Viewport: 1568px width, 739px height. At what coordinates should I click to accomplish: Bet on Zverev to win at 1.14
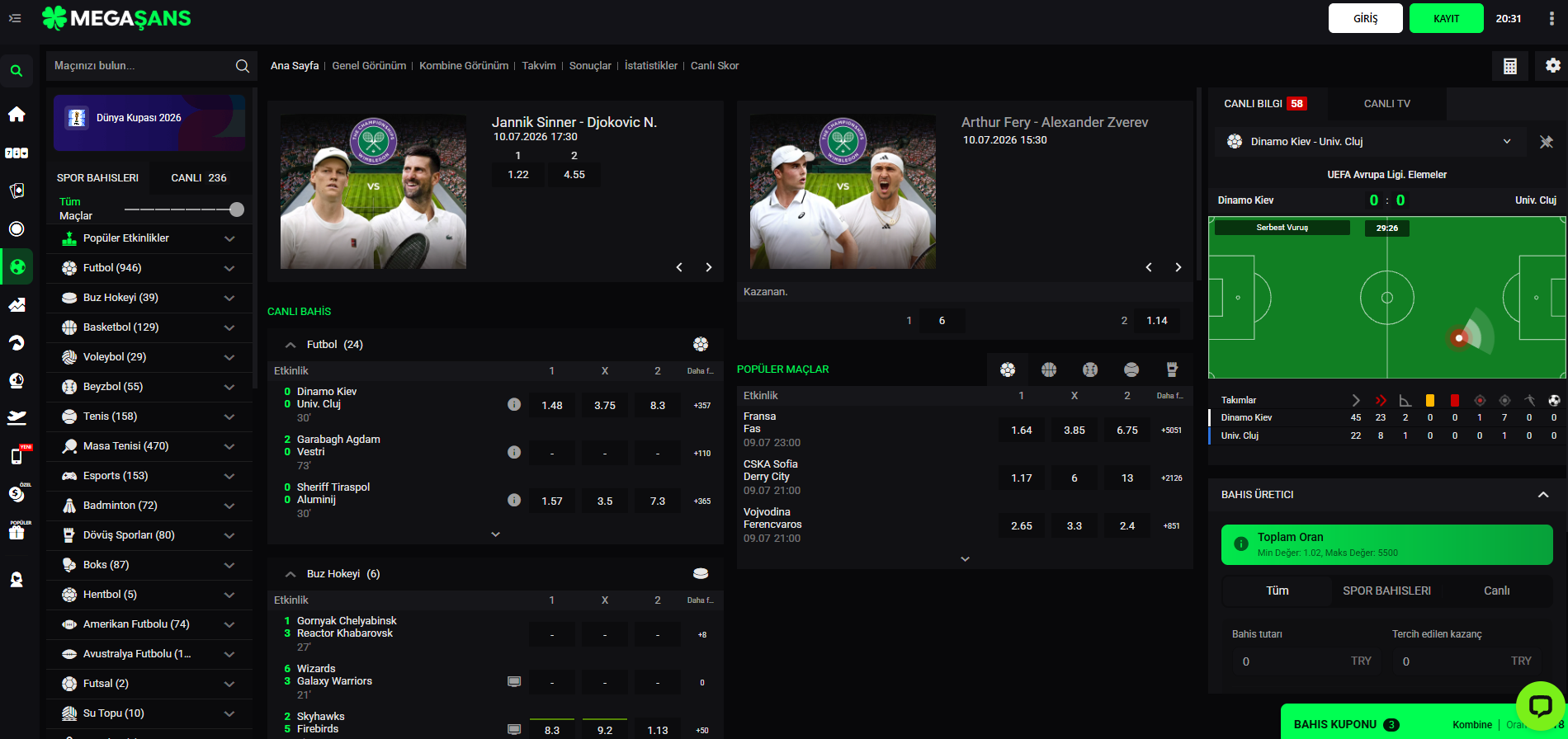(1156, 321)
